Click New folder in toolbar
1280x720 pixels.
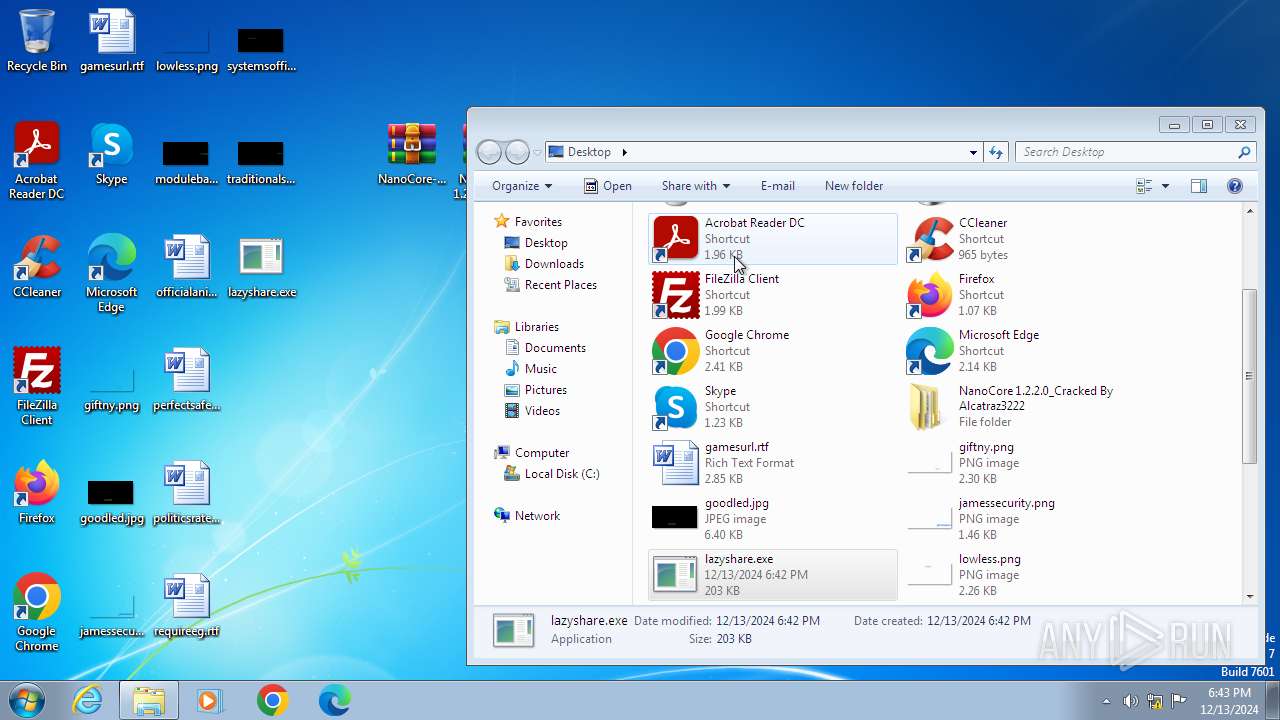coord(854,186)
